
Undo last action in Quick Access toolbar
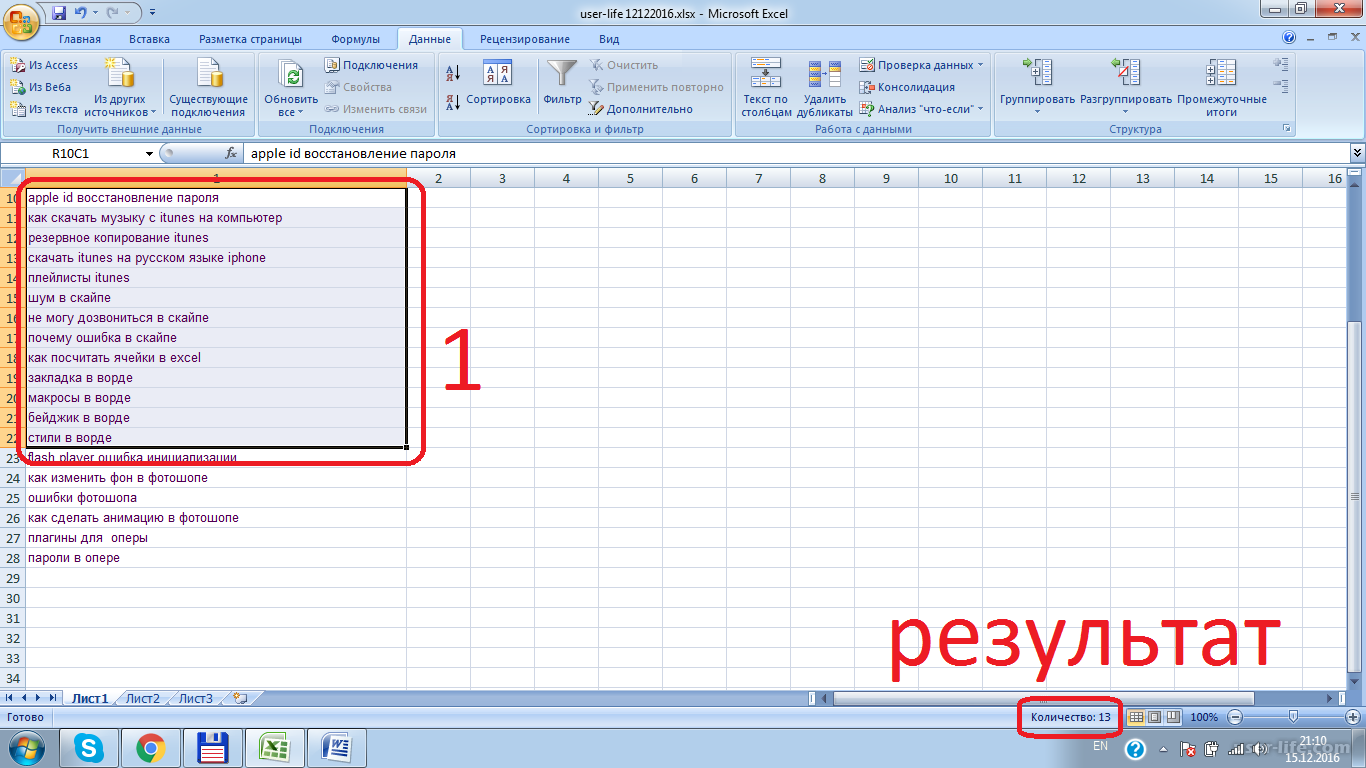[x=81, y=13]
